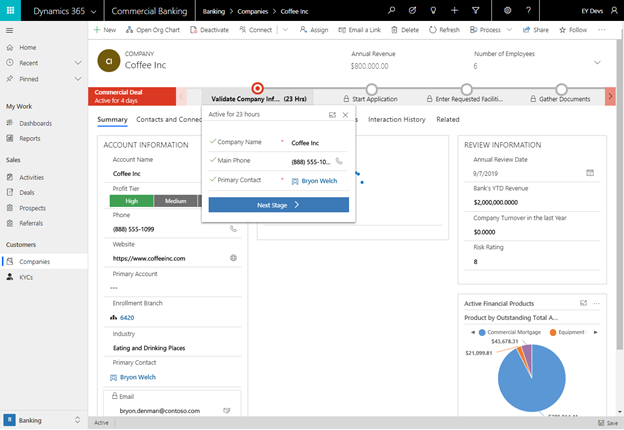Select the High profit tier option

pos(131,201)
